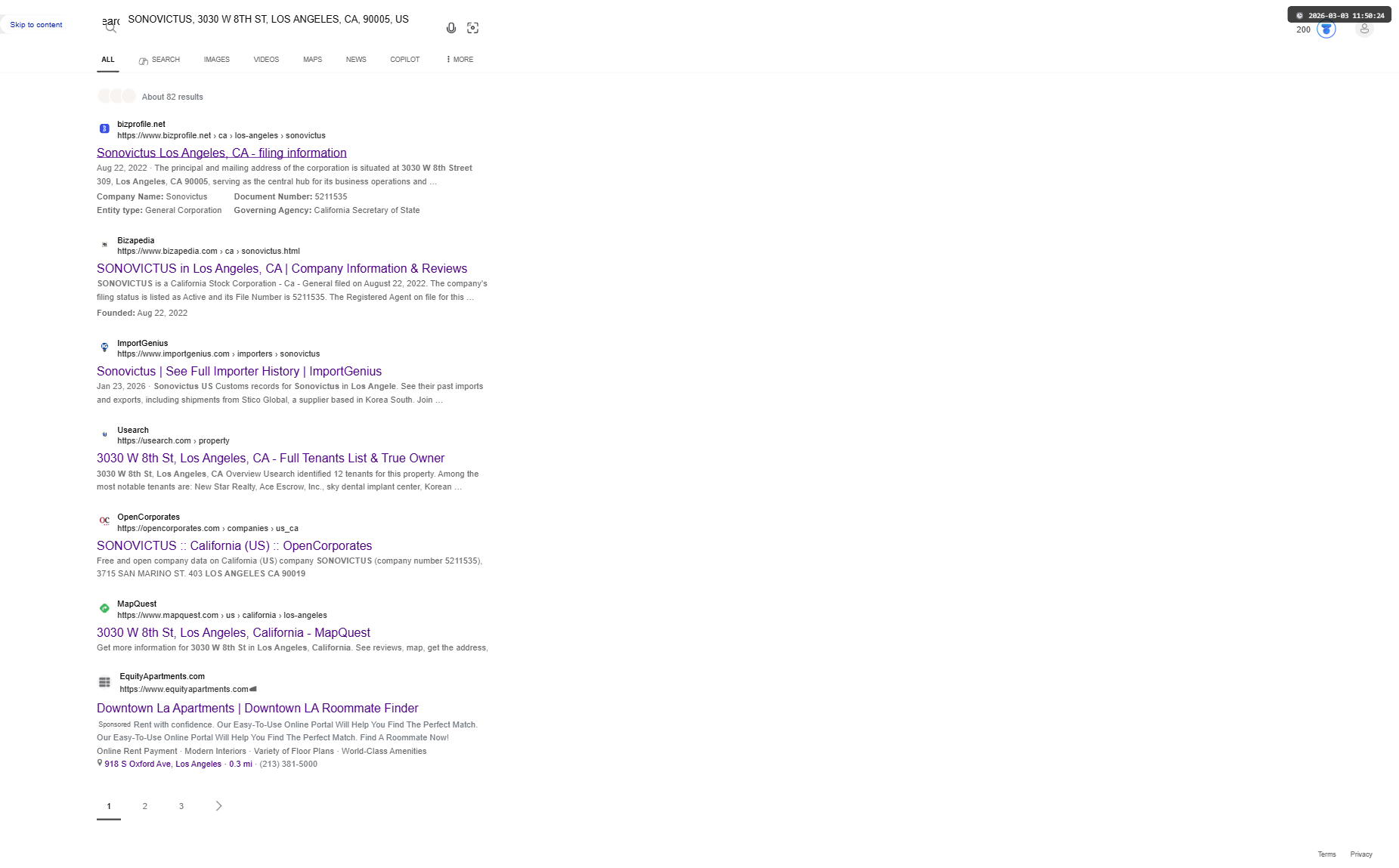Viewport: 1399px width, 868px height.
Task: Go to results page 3
Action: [181, 806]
